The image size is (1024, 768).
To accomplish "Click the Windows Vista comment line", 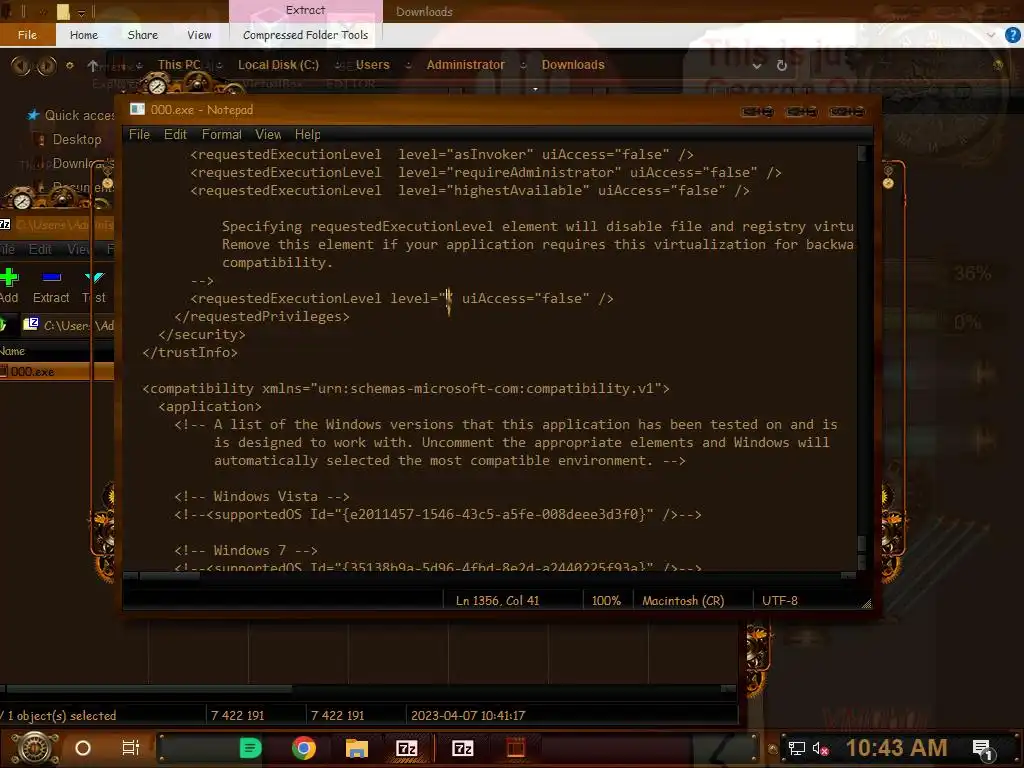I will [x=262, y=496].
